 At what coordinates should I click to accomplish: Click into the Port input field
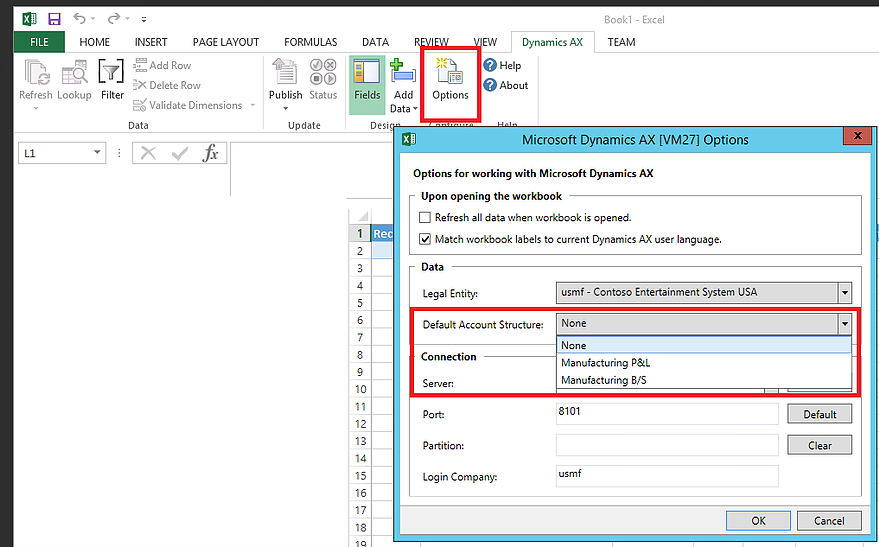(667, 414)
